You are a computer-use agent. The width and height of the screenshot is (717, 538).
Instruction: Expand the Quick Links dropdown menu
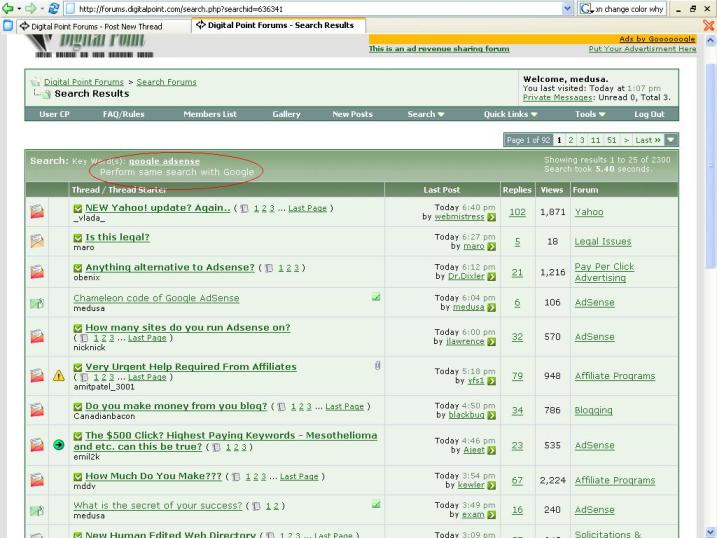(x=510, y=114)
